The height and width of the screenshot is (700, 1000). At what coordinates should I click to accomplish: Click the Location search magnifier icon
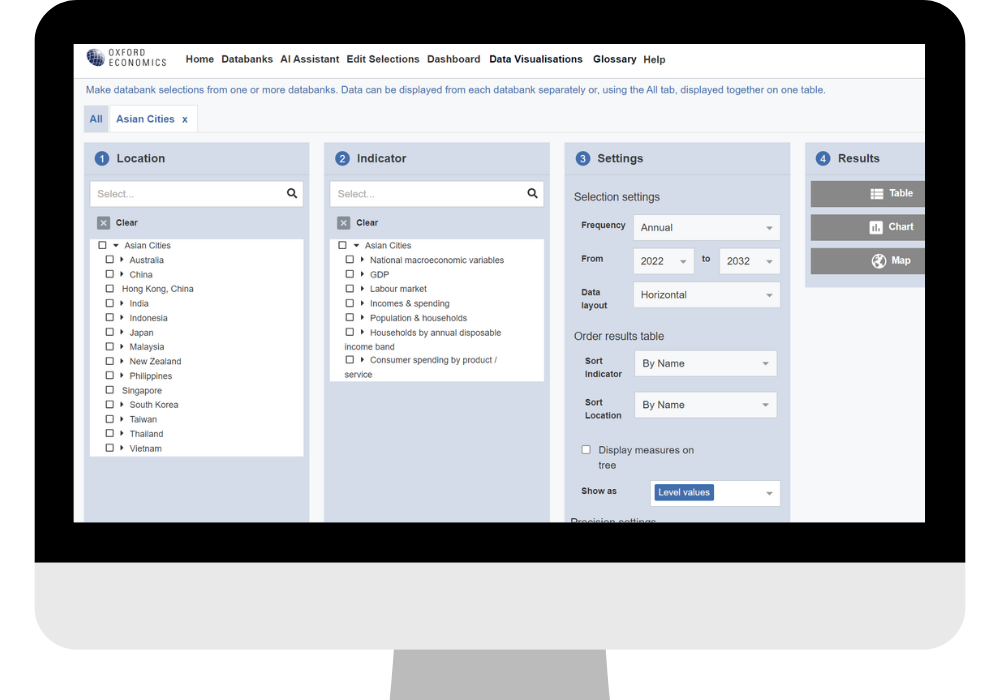click(292, 194)
